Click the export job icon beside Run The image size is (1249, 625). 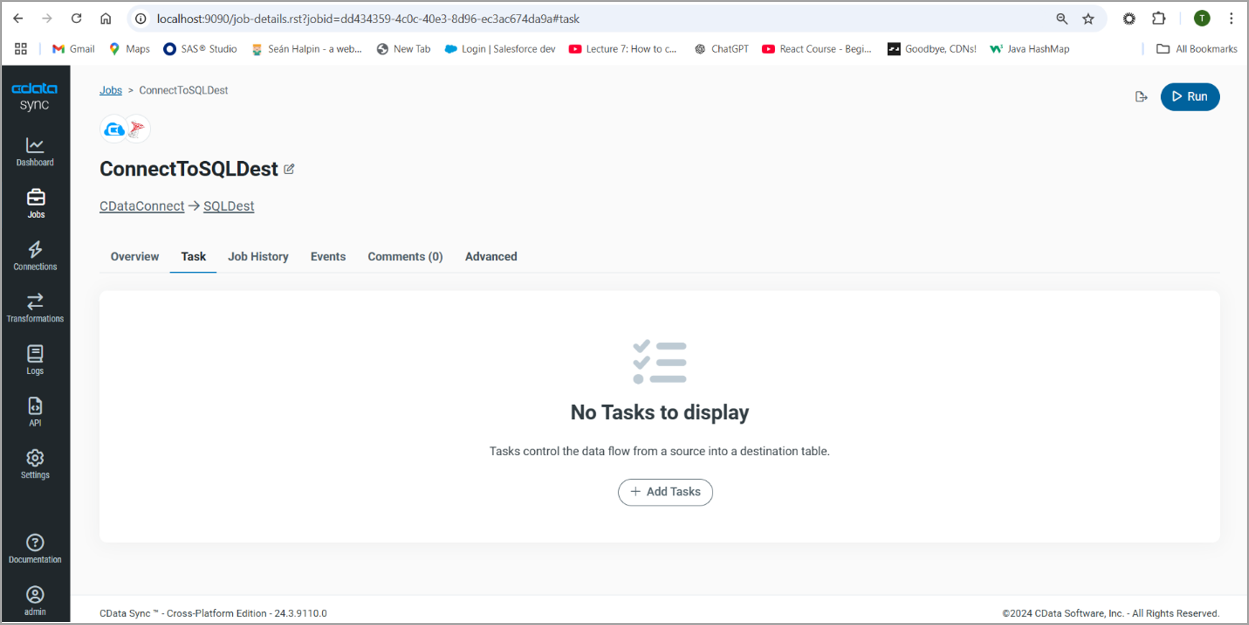coord(1141,96)
